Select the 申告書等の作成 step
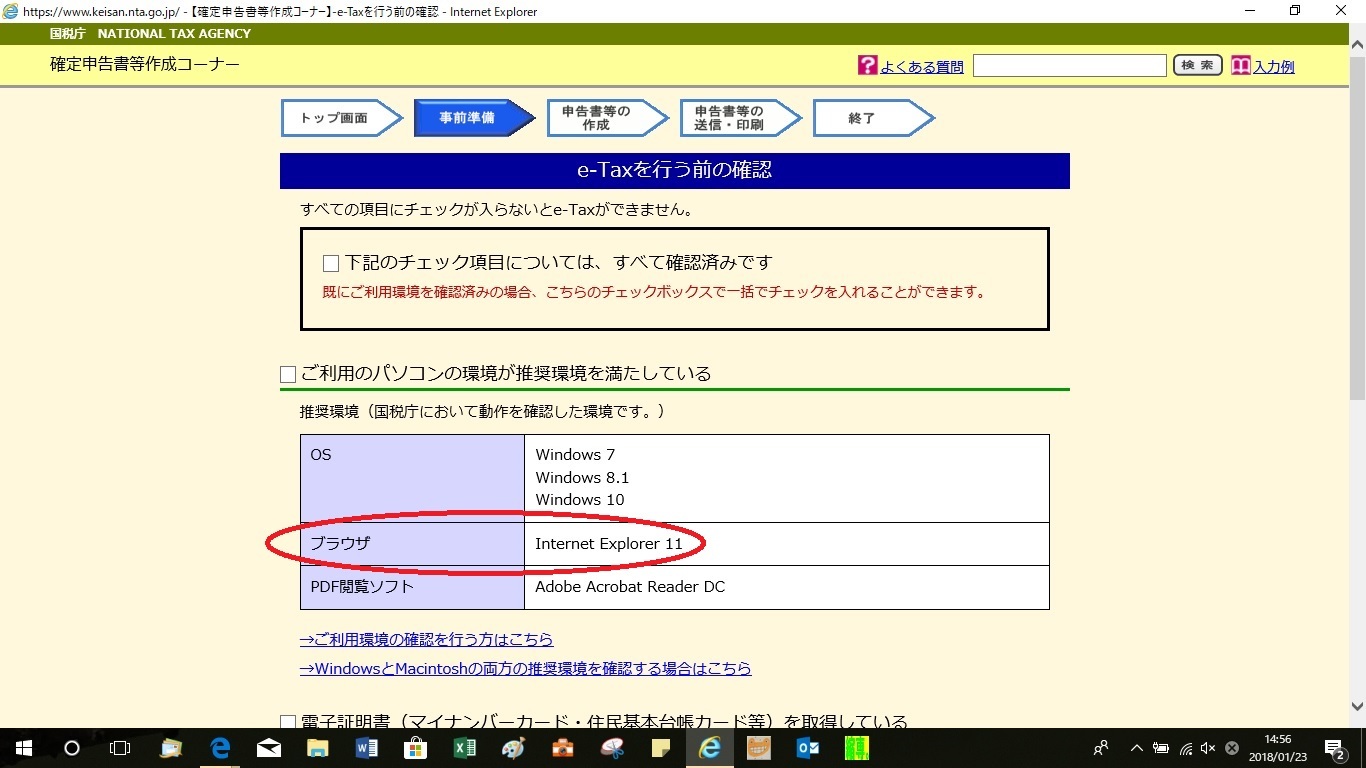The width and height of the screenshot is (1366, 768). click(x=607, y=118)
